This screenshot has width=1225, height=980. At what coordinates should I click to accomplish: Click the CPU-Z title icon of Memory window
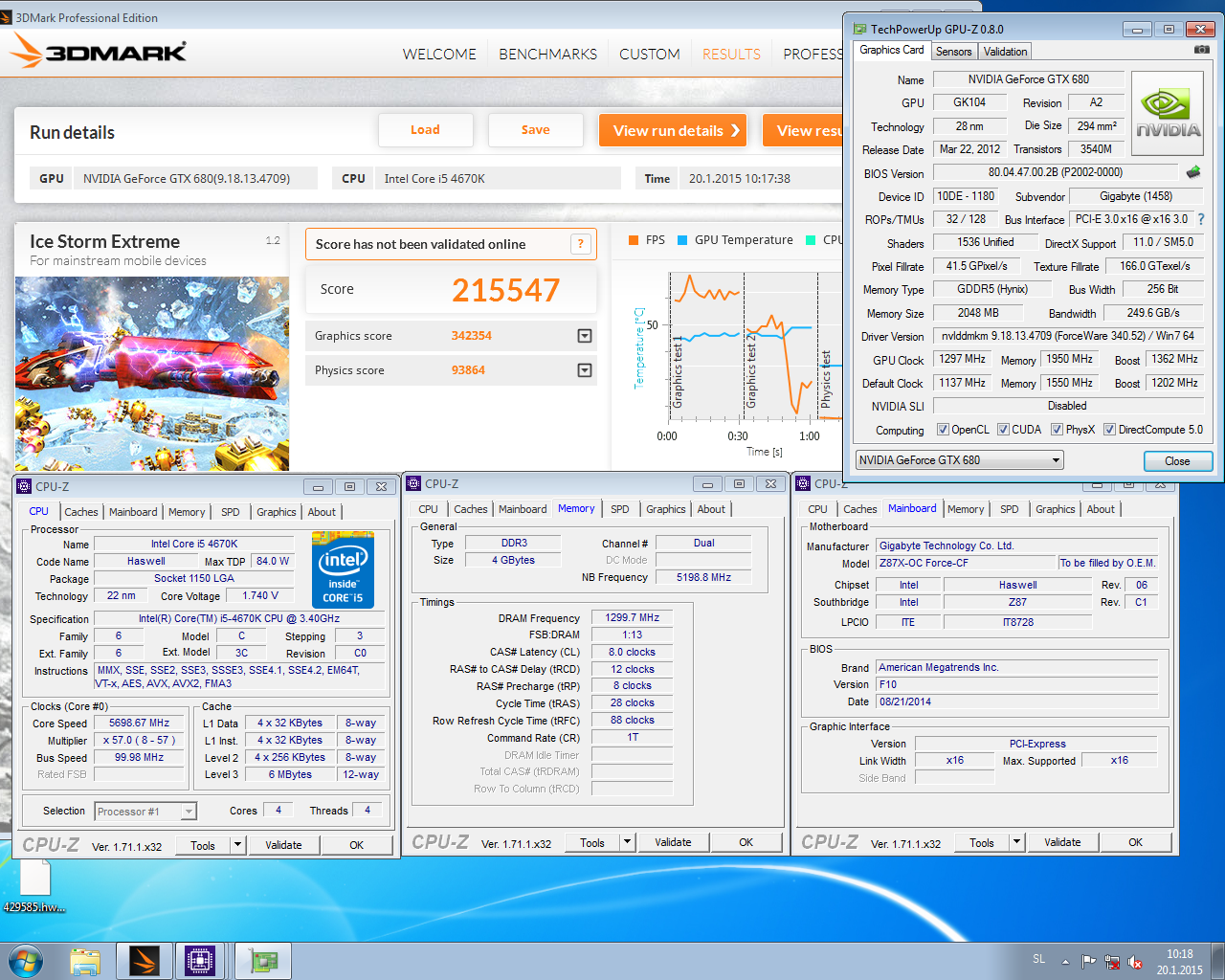point(414,483)
